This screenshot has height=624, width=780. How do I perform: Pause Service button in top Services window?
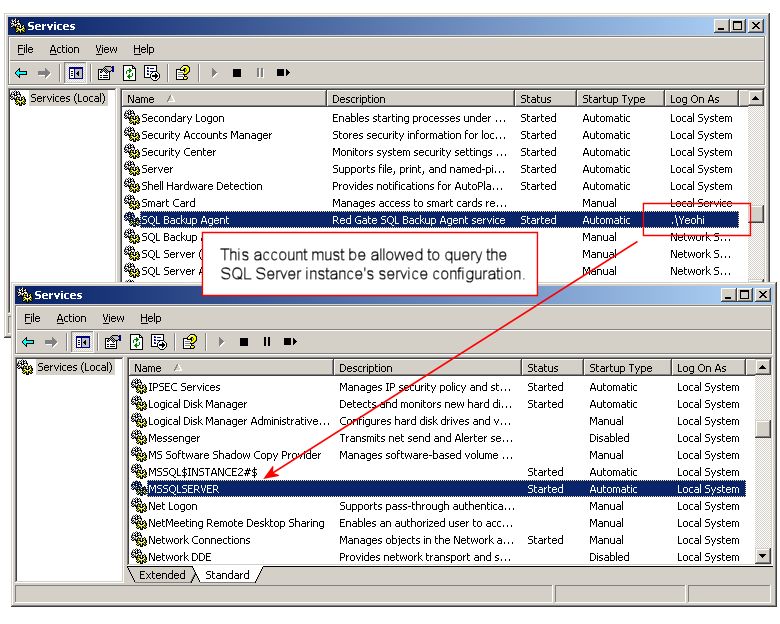click(x=260, y=73)
